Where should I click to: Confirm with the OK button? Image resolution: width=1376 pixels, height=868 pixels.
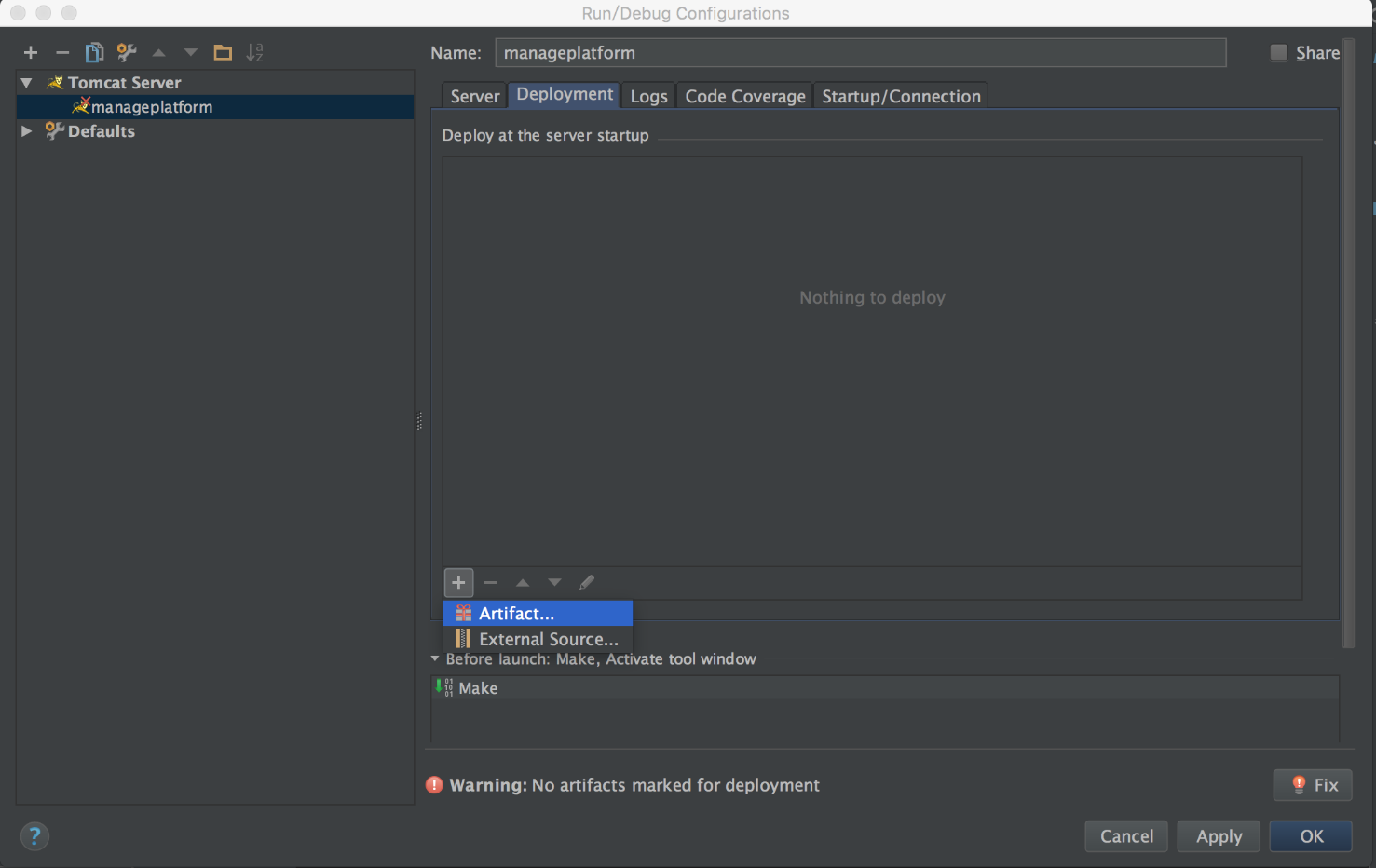click(1311, 836)
